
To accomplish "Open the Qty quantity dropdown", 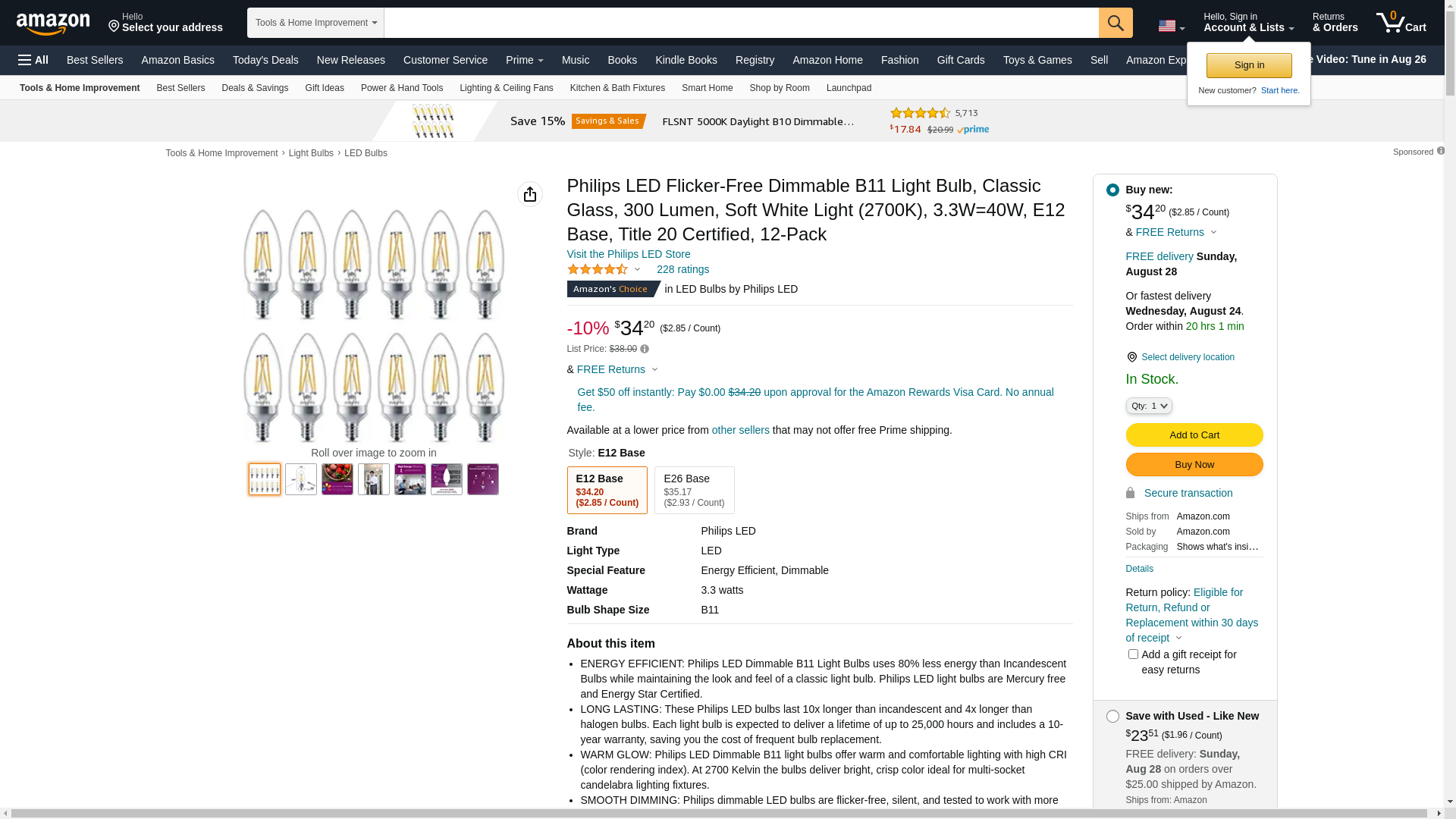I will coord(1149,406).
